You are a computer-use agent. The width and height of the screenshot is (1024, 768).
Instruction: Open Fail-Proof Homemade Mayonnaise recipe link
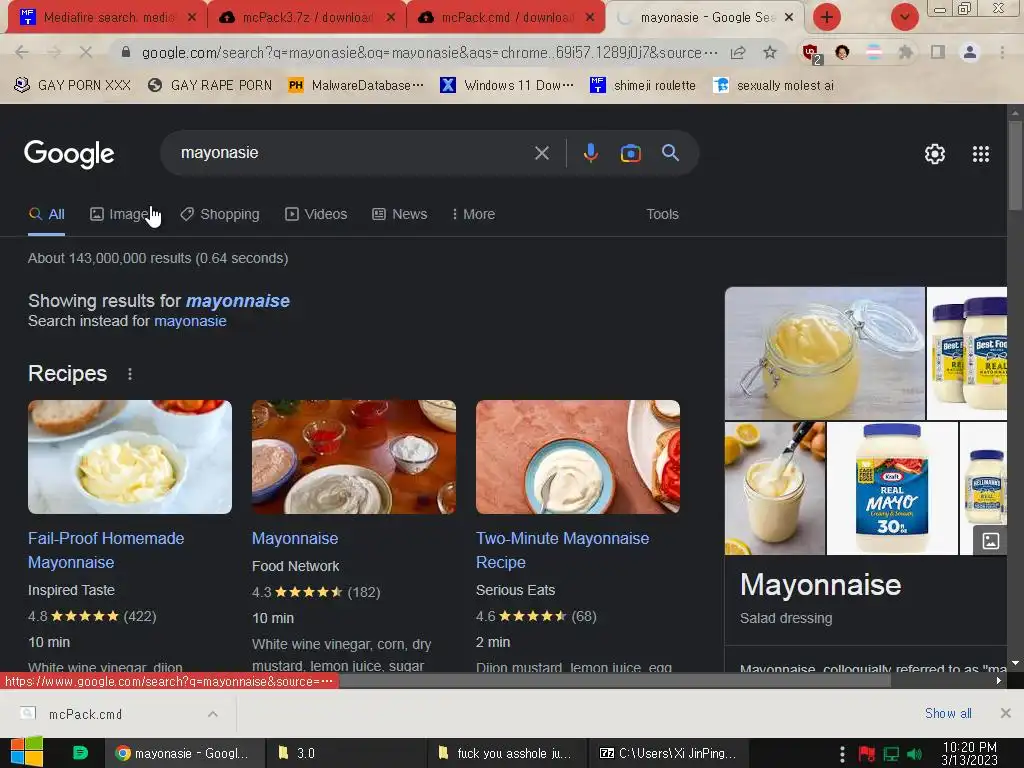[106, 550]
